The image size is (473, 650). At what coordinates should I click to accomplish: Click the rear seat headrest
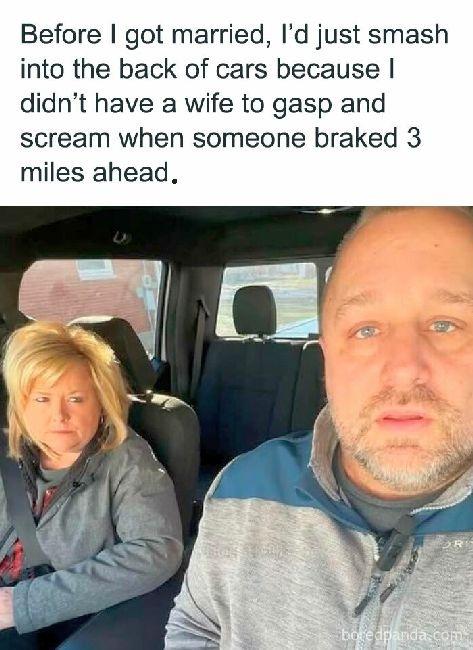(254, 310)
